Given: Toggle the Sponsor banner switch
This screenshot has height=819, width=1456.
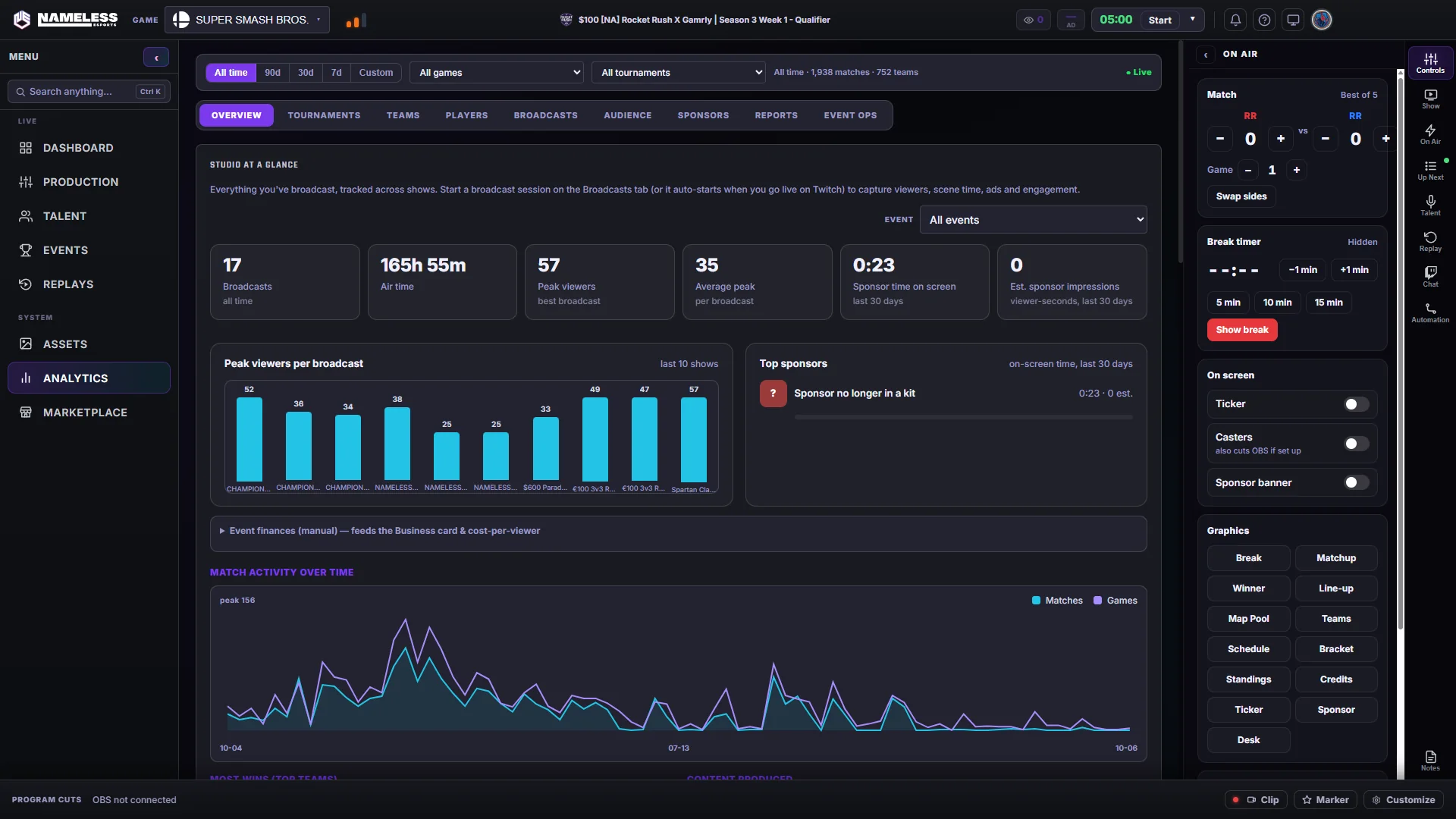Looking at the screenshot, I should [x=1357, y=482].
